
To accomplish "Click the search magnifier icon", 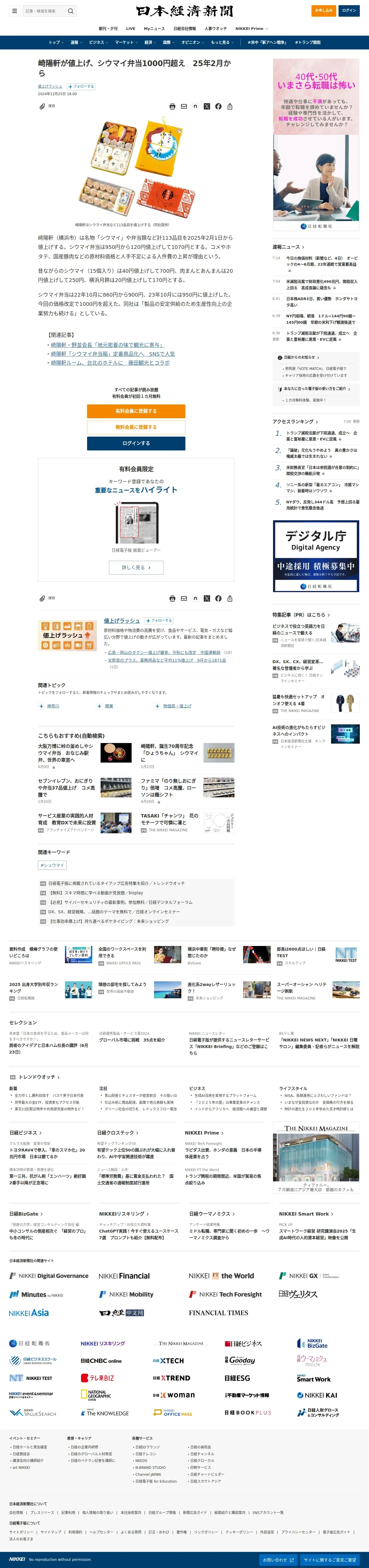I will pyautogui.click(x=71, y=11).
